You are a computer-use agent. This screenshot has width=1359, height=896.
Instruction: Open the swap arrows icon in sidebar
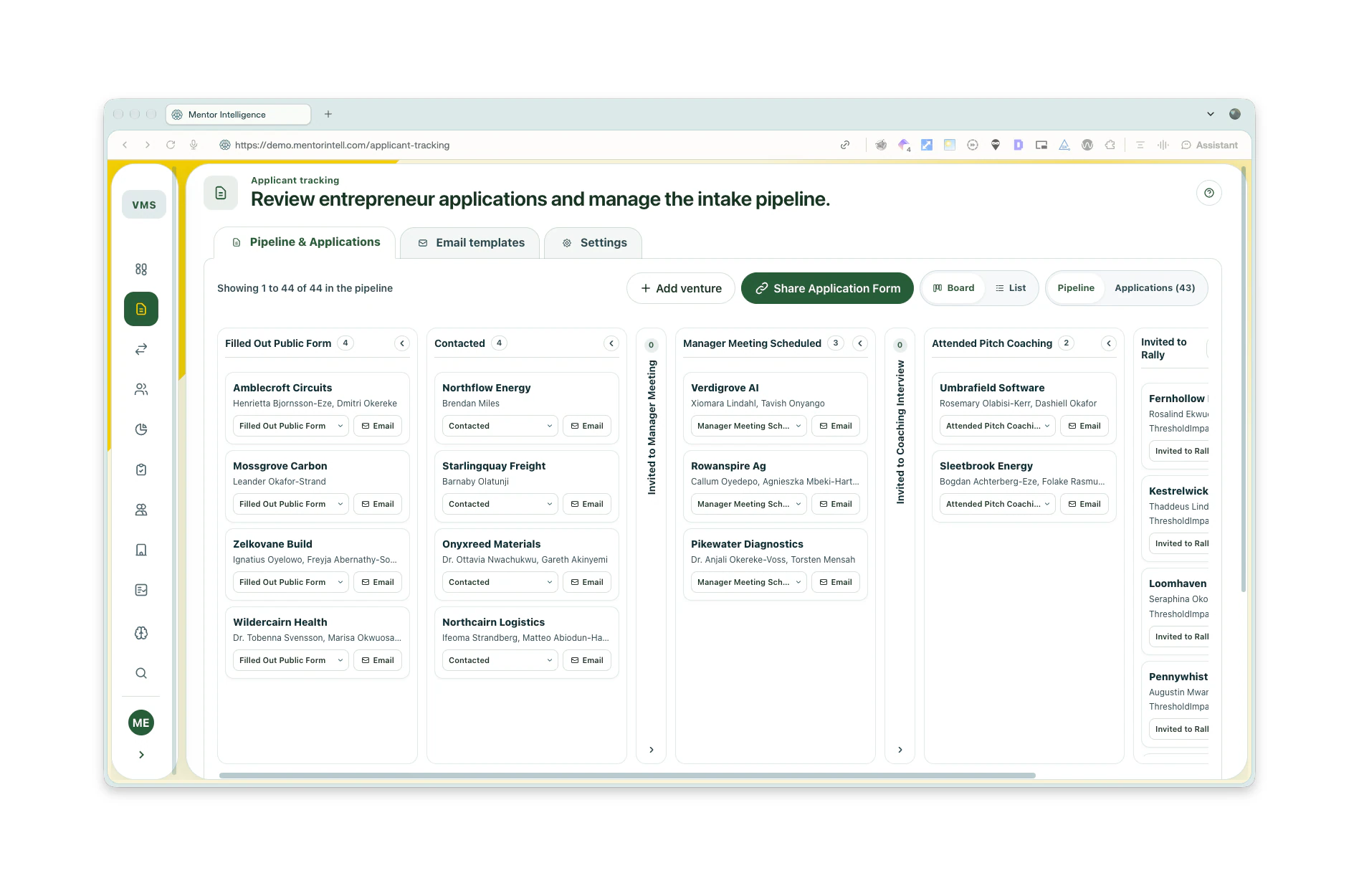[x=141, y=349]
